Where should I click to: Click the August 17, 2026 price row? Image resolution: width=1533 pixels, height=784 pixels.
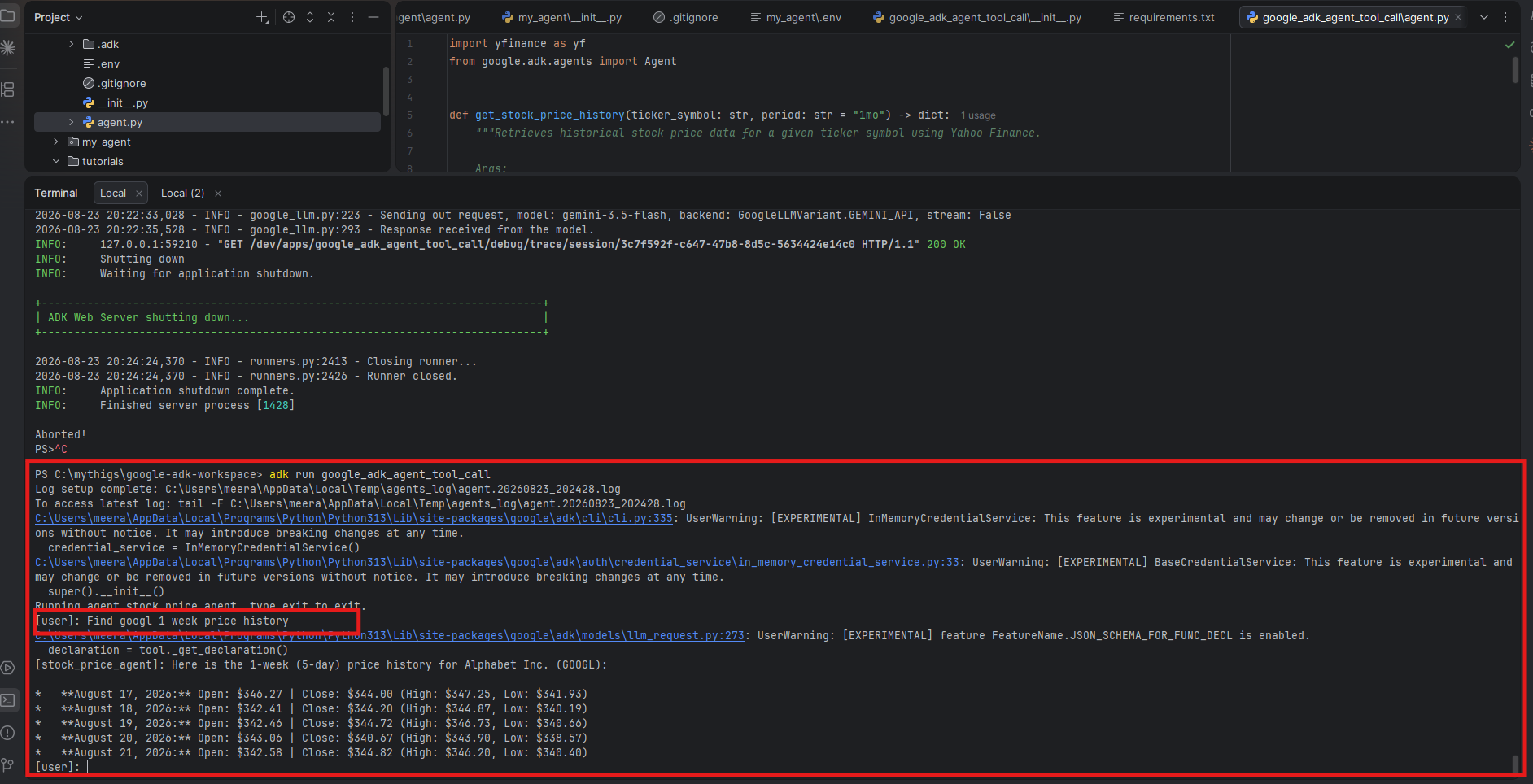tap(311, 694)
